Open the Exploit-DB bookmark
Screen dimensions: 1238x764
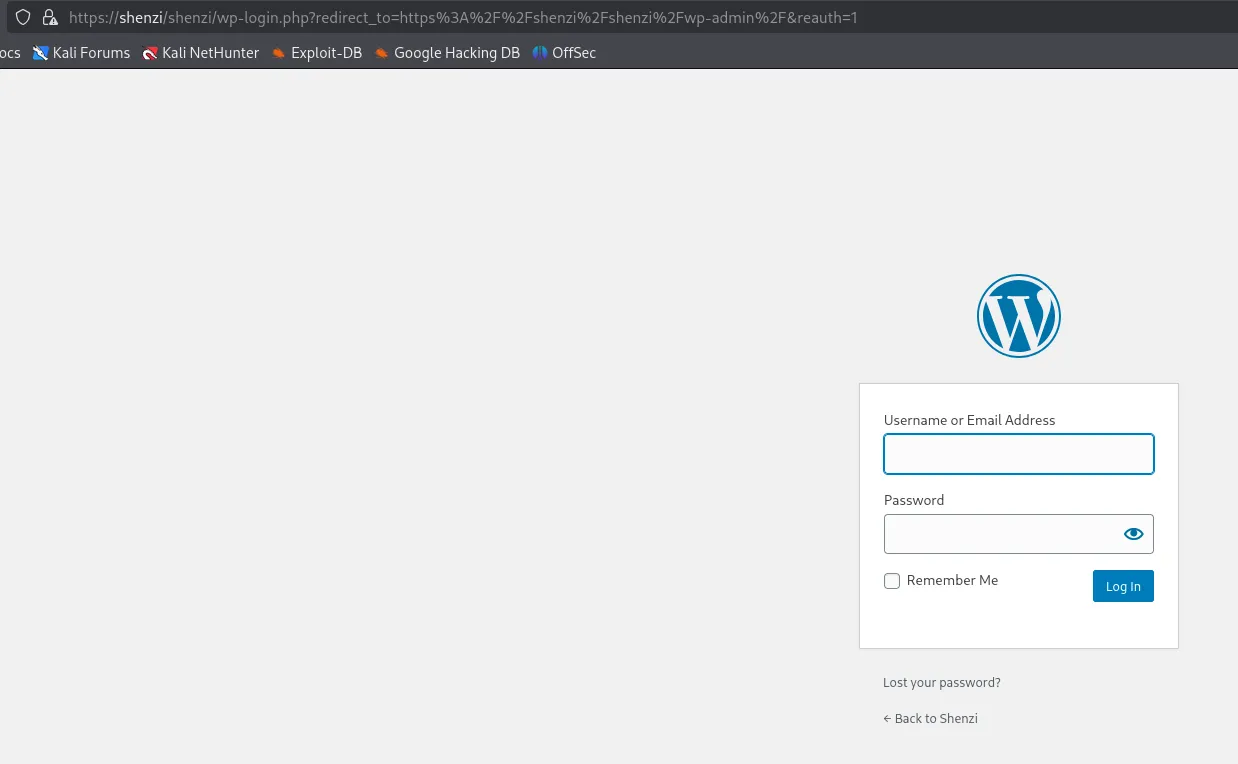(316, 53)
